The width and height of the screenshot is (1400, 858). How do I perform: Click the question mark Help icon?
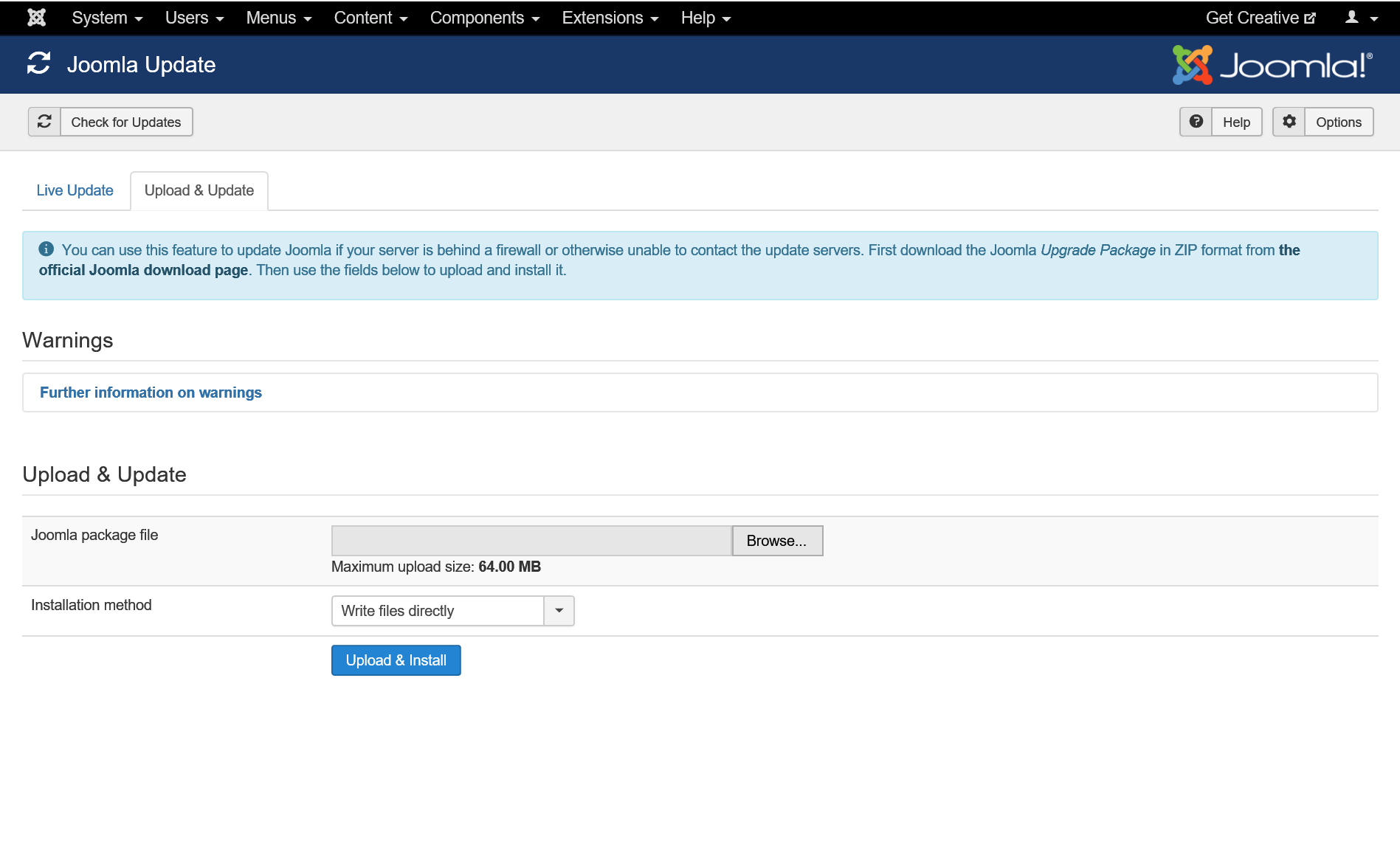pyautogui.click(x=1196, y=122)
